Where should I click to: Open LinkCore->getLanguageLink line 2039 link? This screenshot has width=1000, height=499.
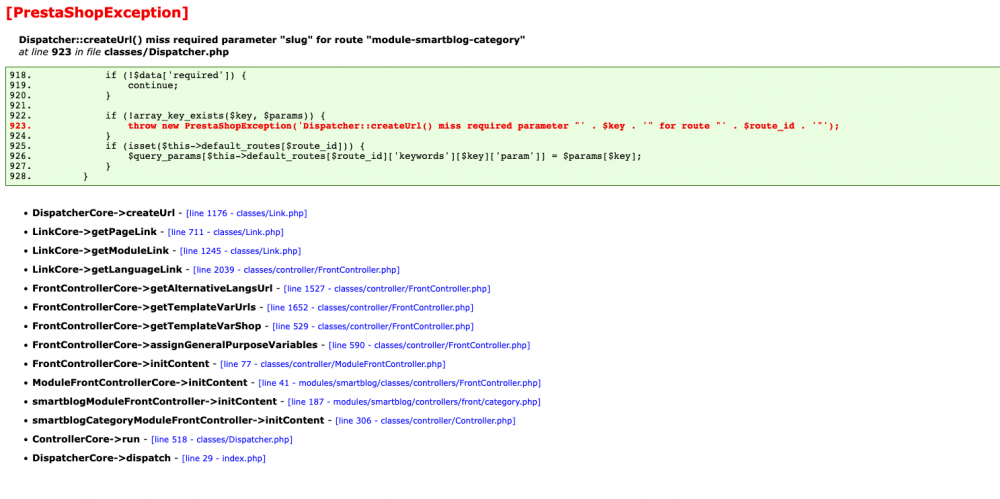click(x=297, y=270)
